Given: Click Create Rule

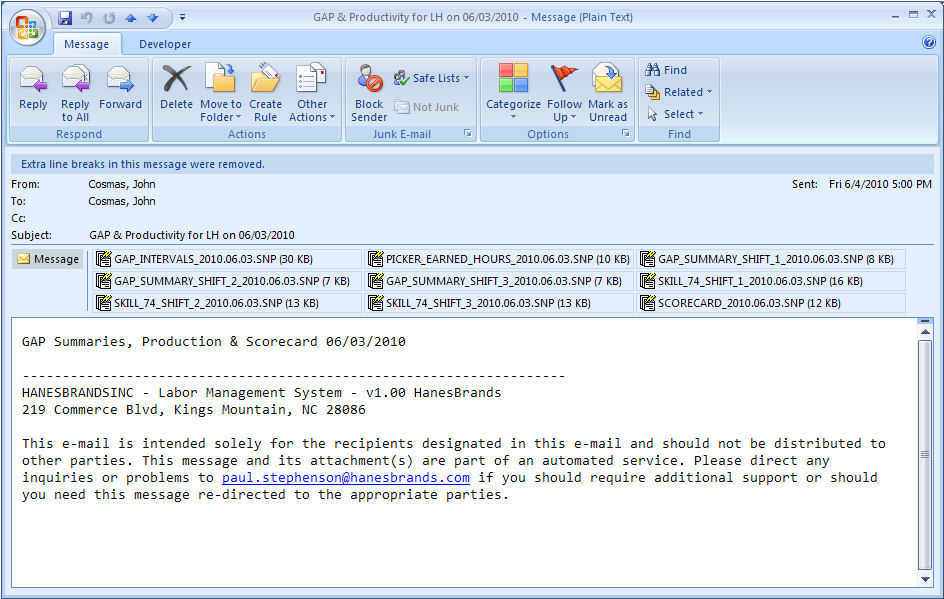Looking at the screenshot, I should (266, 93).
